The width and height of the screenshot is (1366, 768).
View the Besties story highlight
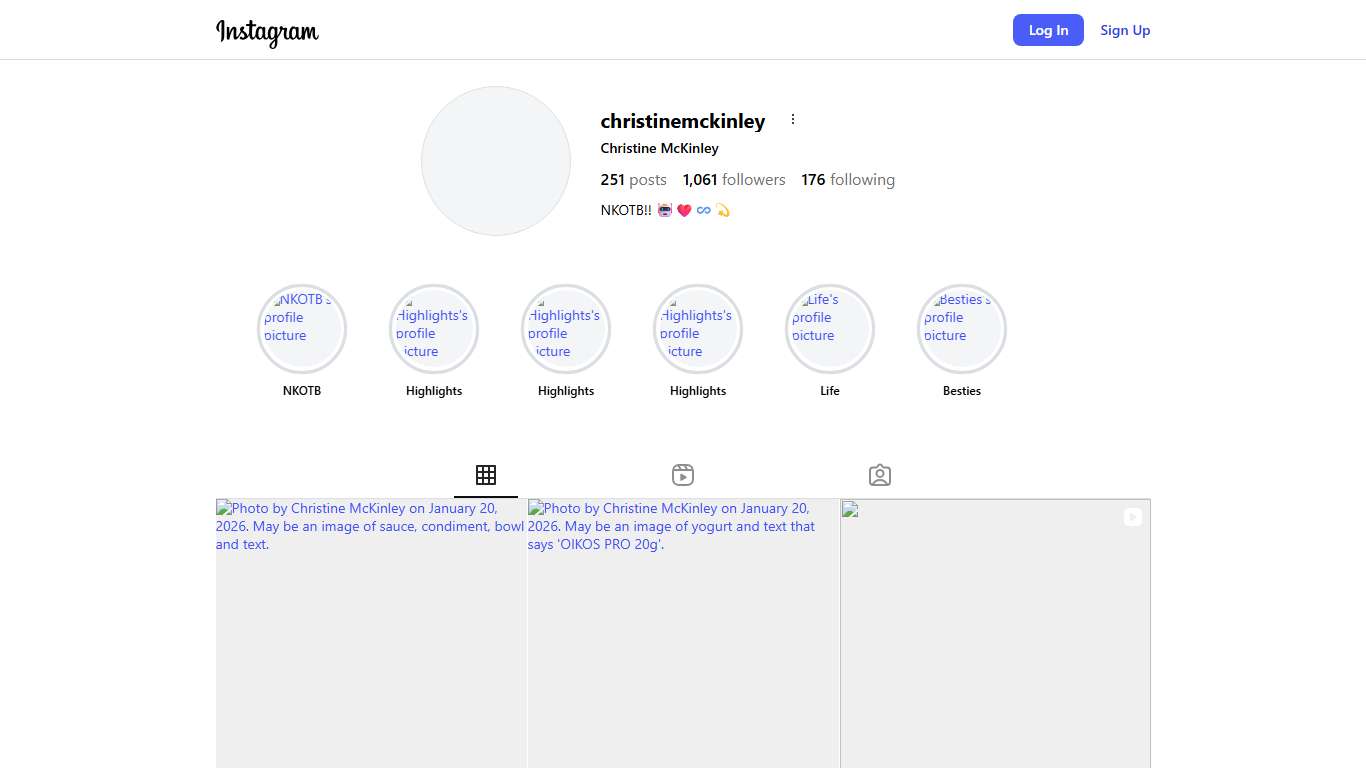coord(962,329)
